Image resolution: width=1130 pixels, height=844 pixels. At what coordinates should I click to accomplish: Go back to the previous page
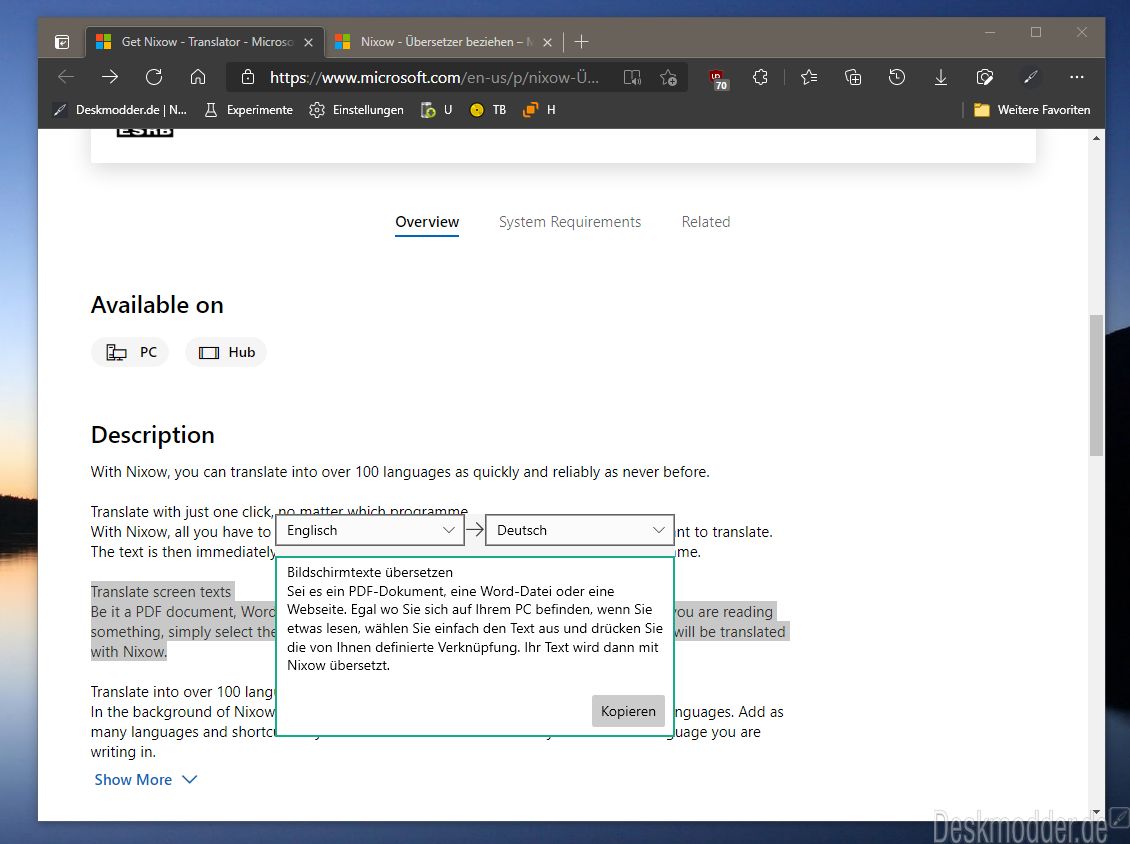[66, 77]
